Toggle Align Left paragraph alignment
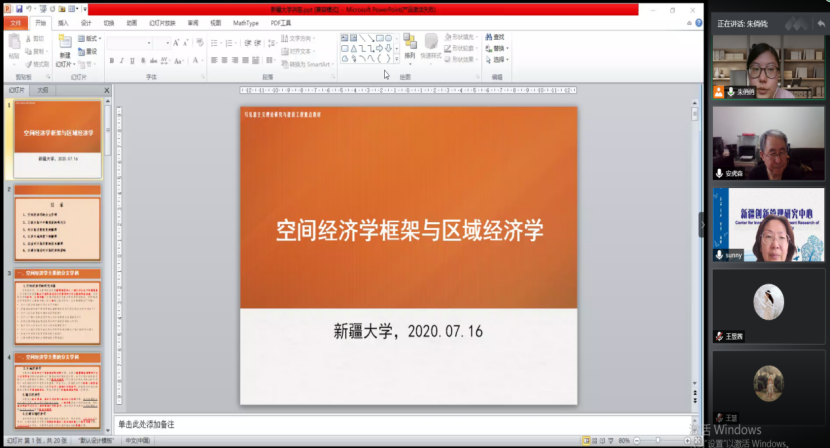 [214, 60]
